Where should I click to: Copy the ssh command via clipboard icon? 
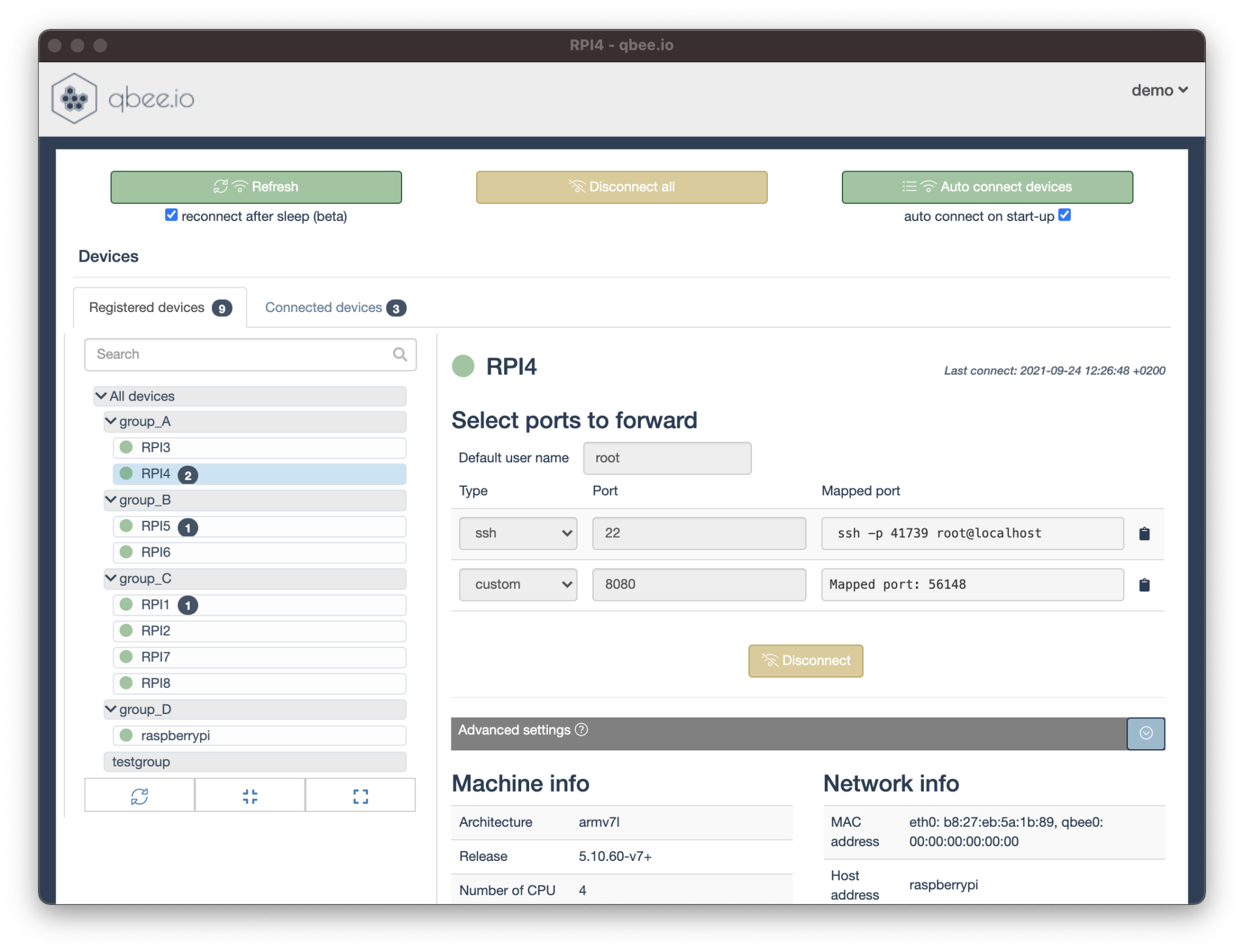coord(1144,533)
